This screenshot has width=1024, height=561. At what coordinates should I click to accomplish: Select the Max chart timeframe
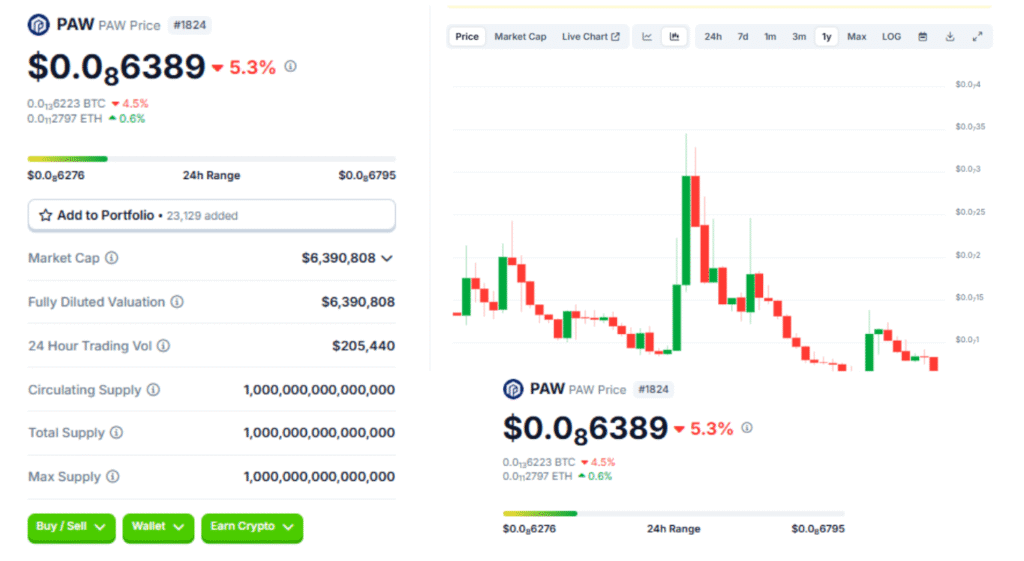point(857,37)
